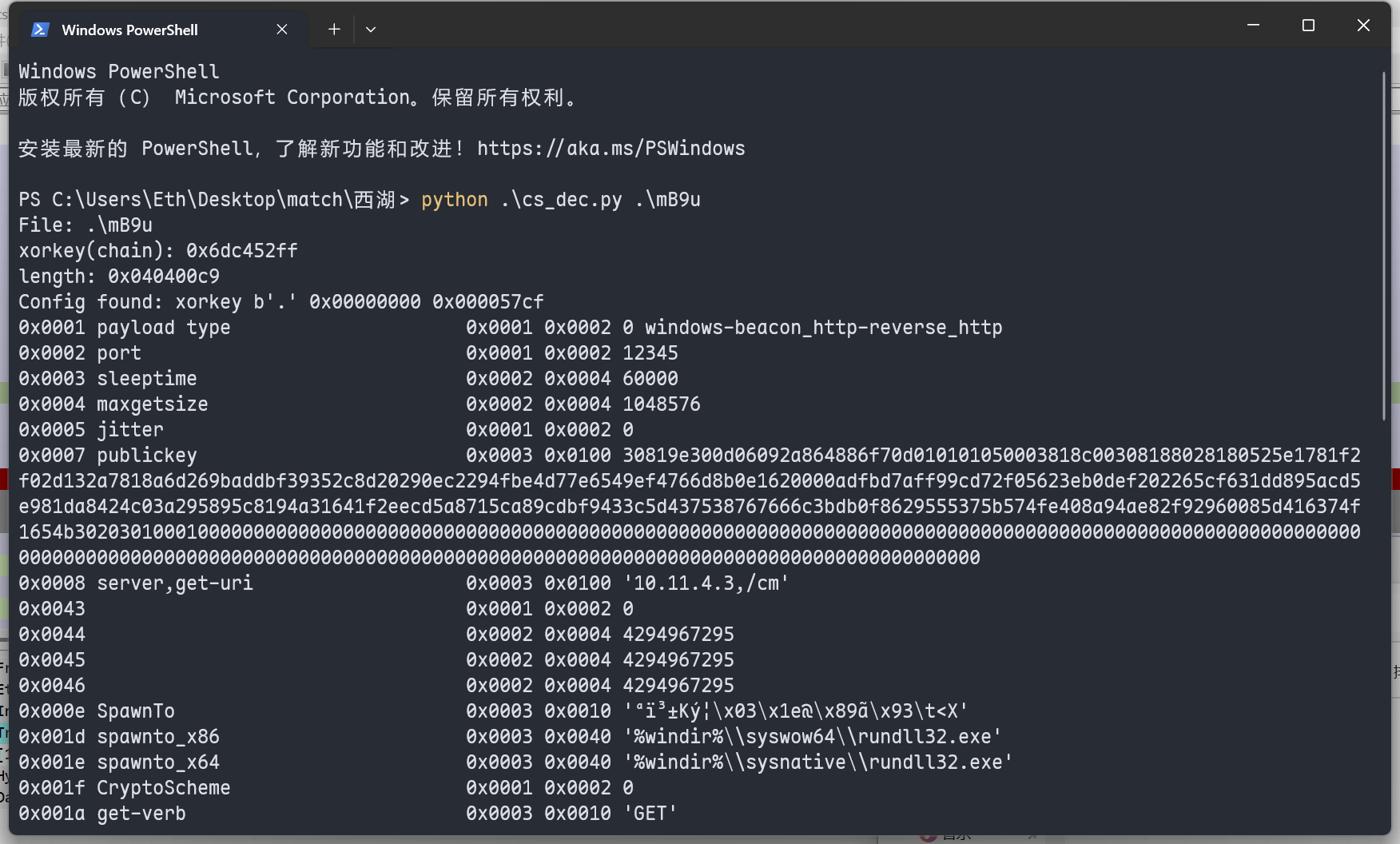1400x844 pixels.
Task: Open the https://aka.ms/PSWindows link
Action: click(x=611, y=149)
